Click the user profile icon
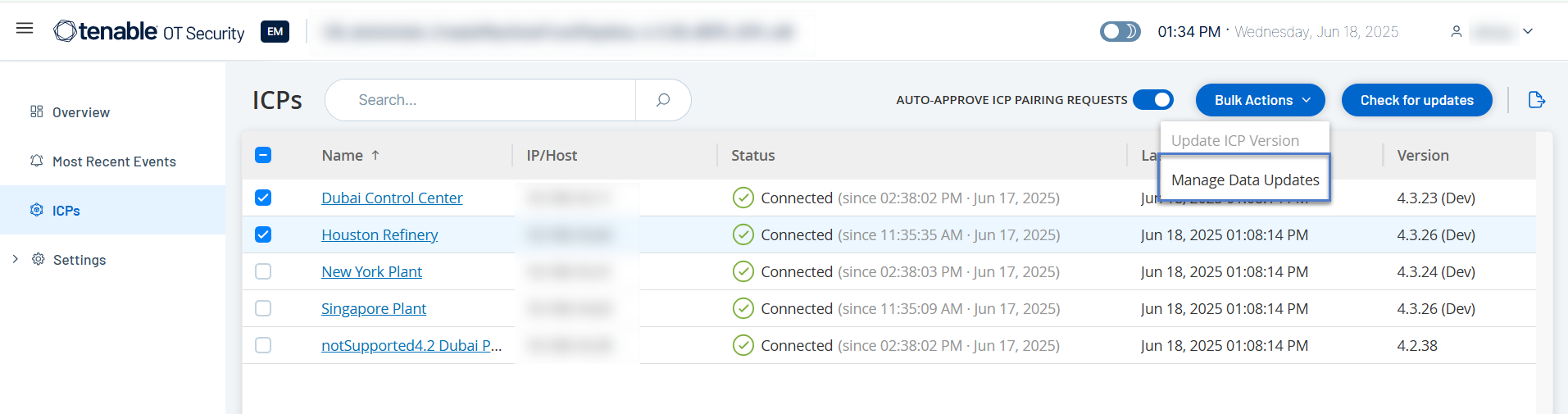Viewport: 1568px width, 414px height. (x=1456, y=32)
